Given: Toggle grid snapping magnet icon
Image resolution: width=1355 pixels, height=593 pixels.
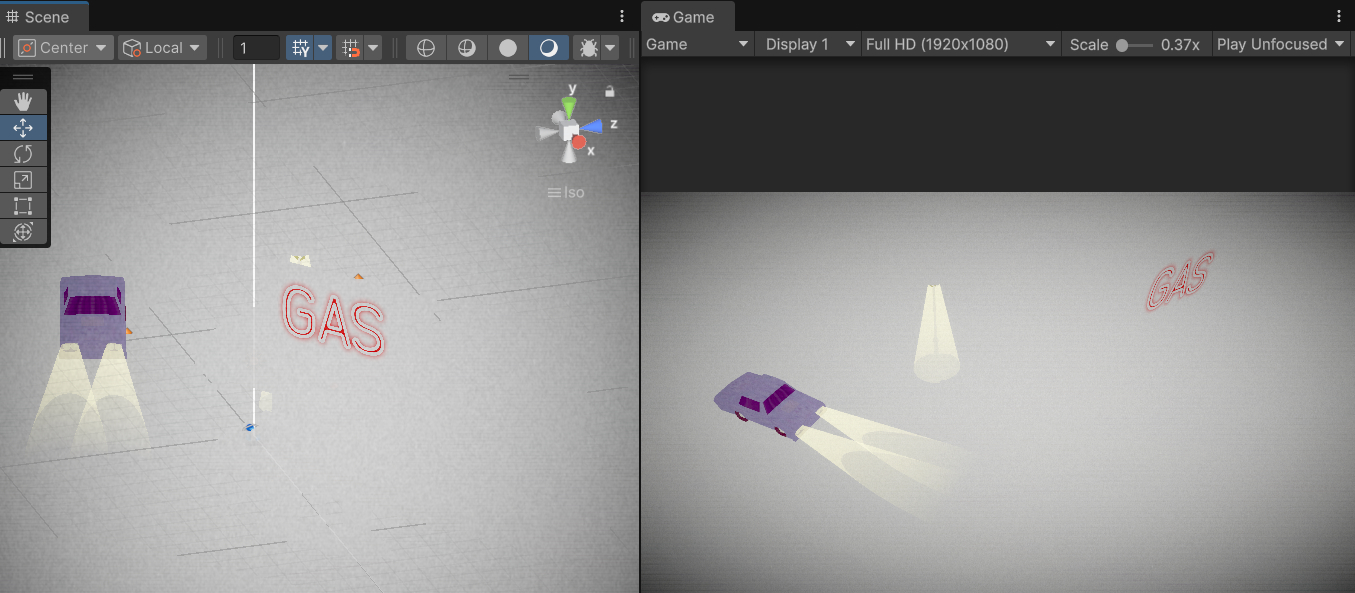Looking at the screenshot, I should (x=349, y=48).
